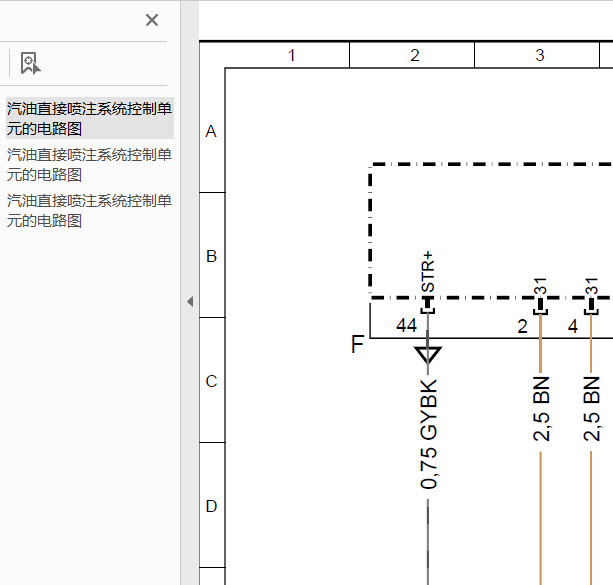
Task: Click column header 1 of grid
Action: coord(291,55)
